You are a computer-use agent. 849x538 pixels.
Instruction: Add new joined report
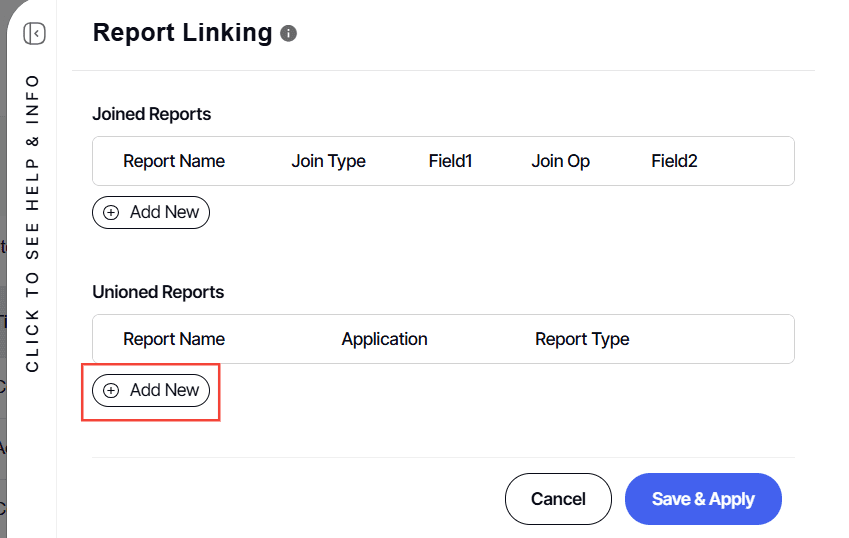pos(151,212)
